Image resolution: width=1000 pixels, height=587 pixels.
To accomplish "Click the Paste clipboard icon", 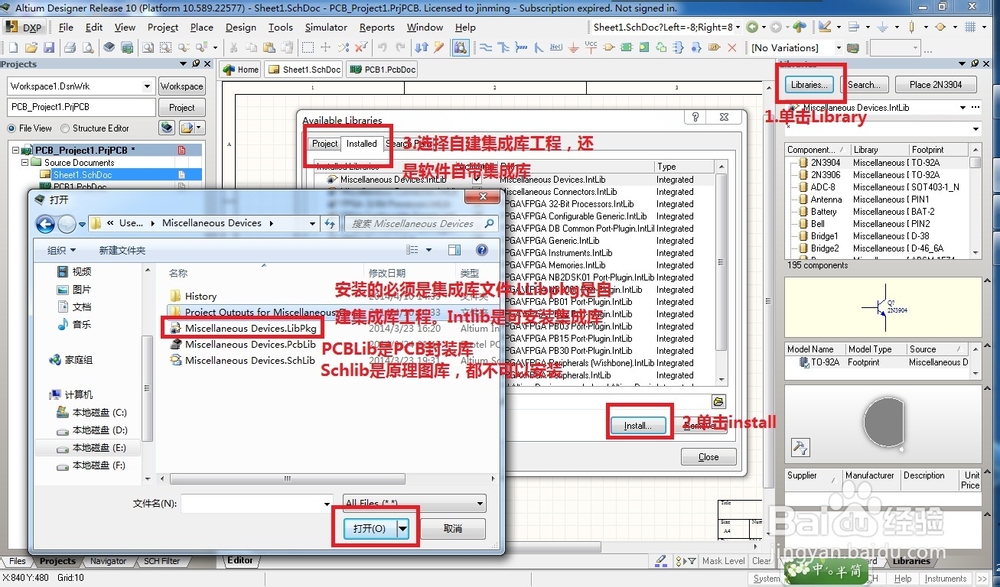I will point(269,48).
